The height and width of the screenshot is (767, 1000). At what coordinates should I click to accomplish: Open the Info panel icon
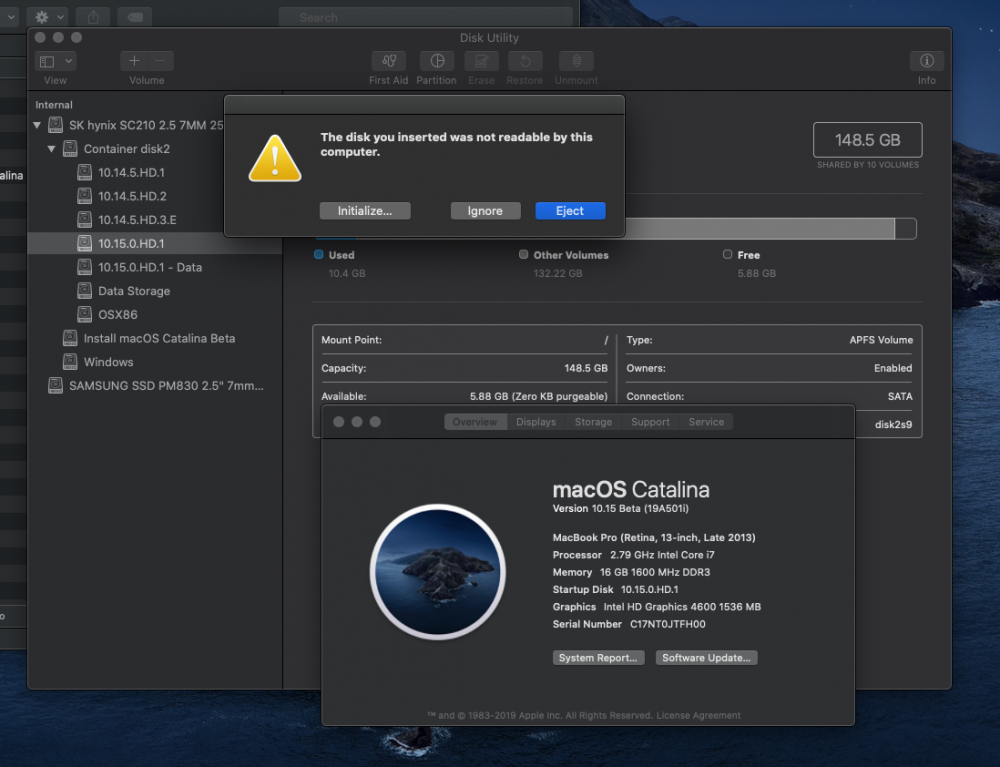tap(927, 61)
